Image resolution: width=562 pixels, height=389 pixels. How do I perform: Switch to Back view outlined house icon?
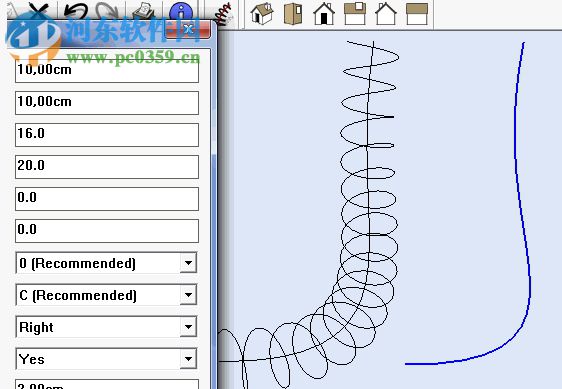(386, 14)
